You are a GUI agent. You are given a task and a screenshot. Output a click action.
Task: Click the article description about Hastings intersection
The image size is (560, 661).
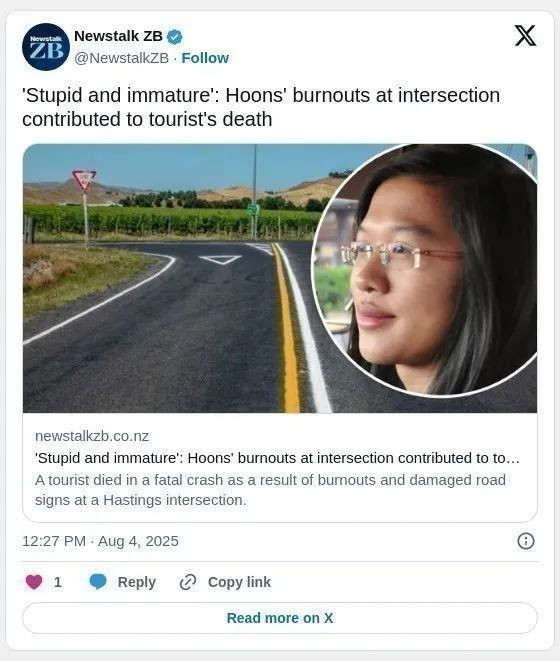270,490
